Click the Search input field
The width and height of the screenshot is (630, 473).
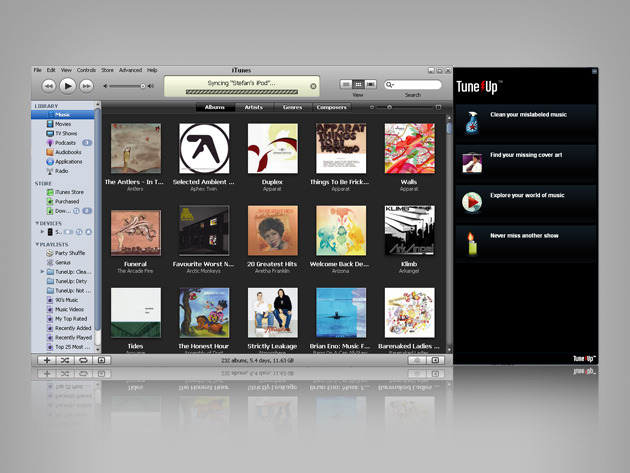coord(417,85)
